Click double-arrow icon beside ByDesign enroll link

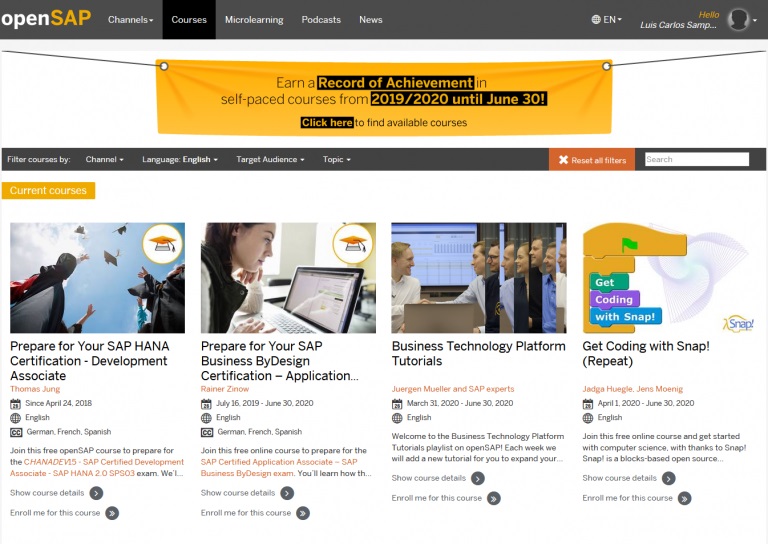click(303, 513)
